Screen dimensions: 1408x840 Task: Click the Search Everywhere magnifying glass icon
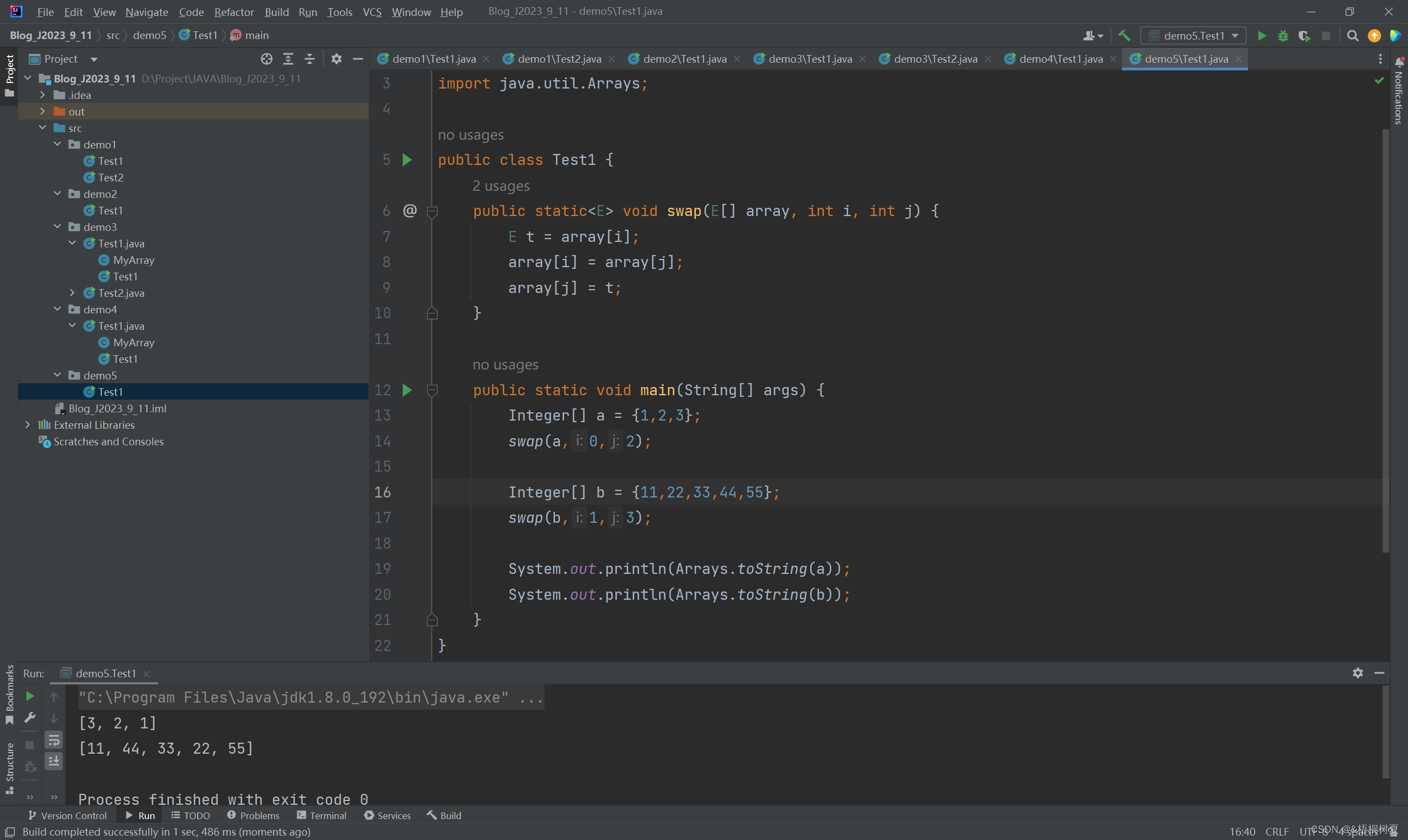(x=1352, y=35)
